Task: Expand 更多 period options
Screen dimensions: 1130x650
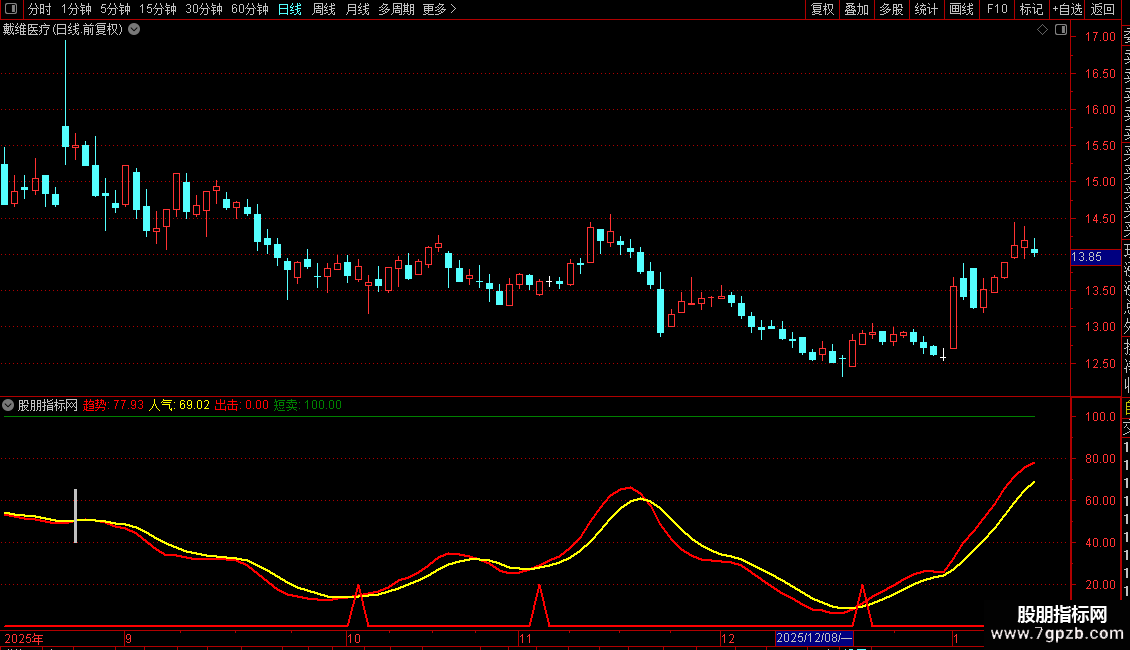Action: (439, 9)
